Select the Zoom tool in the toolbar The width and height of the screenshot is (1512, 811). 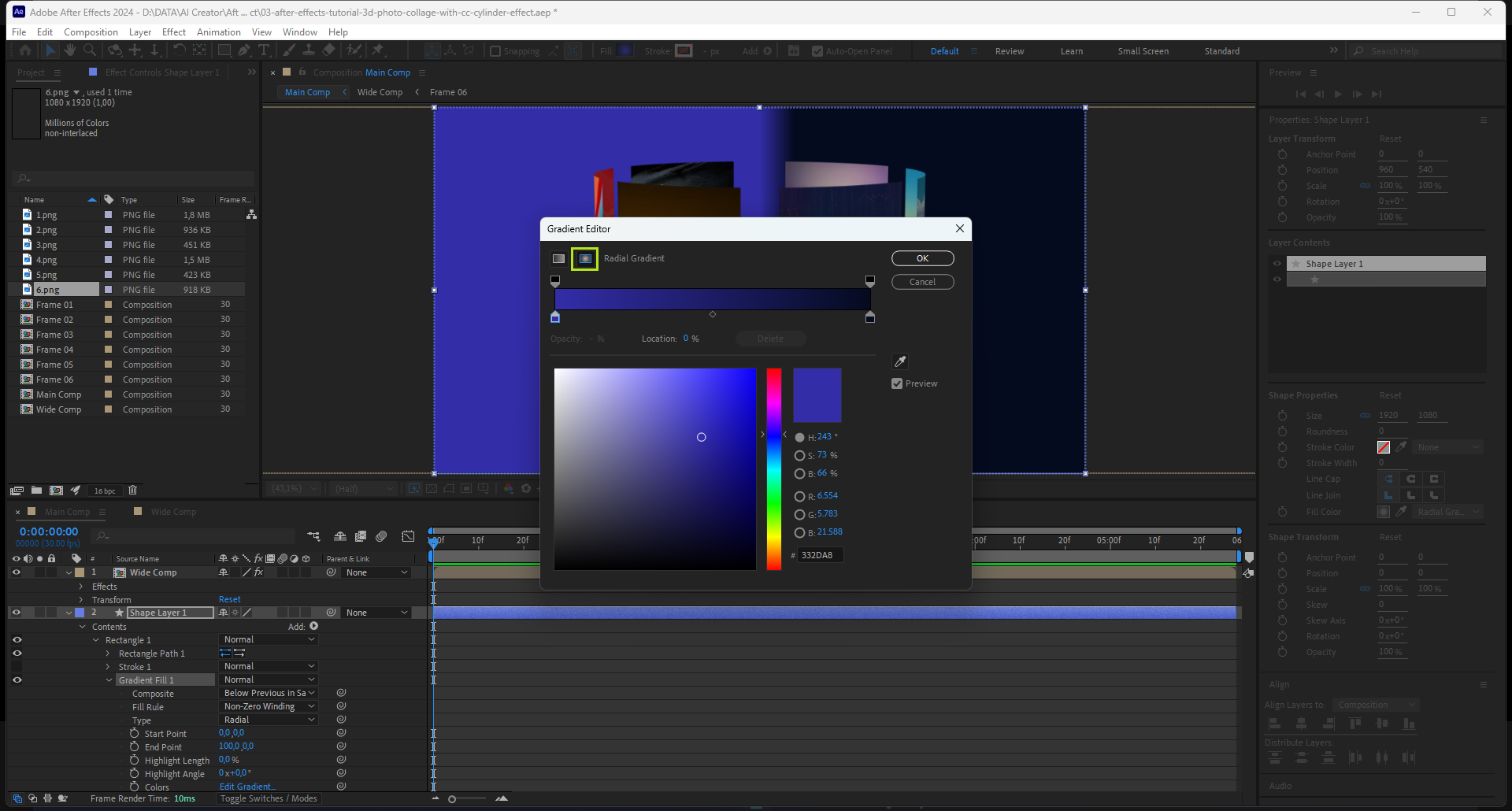point(90,50)
